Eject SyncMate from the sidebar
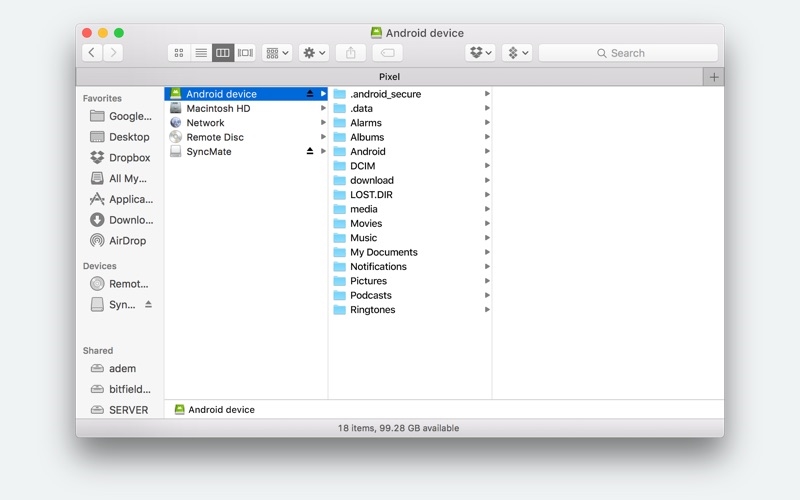800x500 pixels. point(148,304)
